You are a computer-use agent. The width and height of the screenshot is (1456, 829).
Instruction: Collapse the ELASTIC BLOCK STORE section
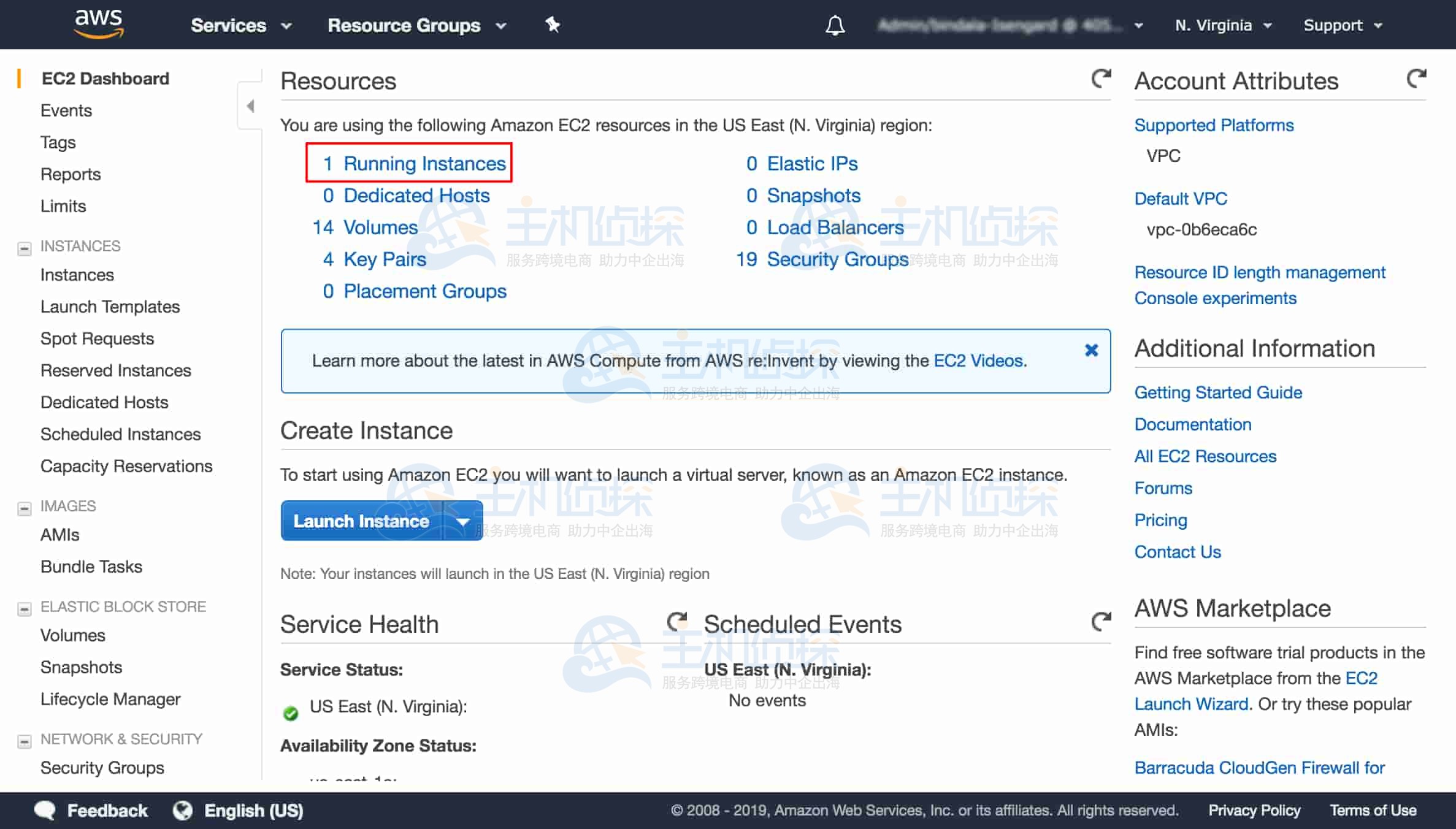click(25, 609)
